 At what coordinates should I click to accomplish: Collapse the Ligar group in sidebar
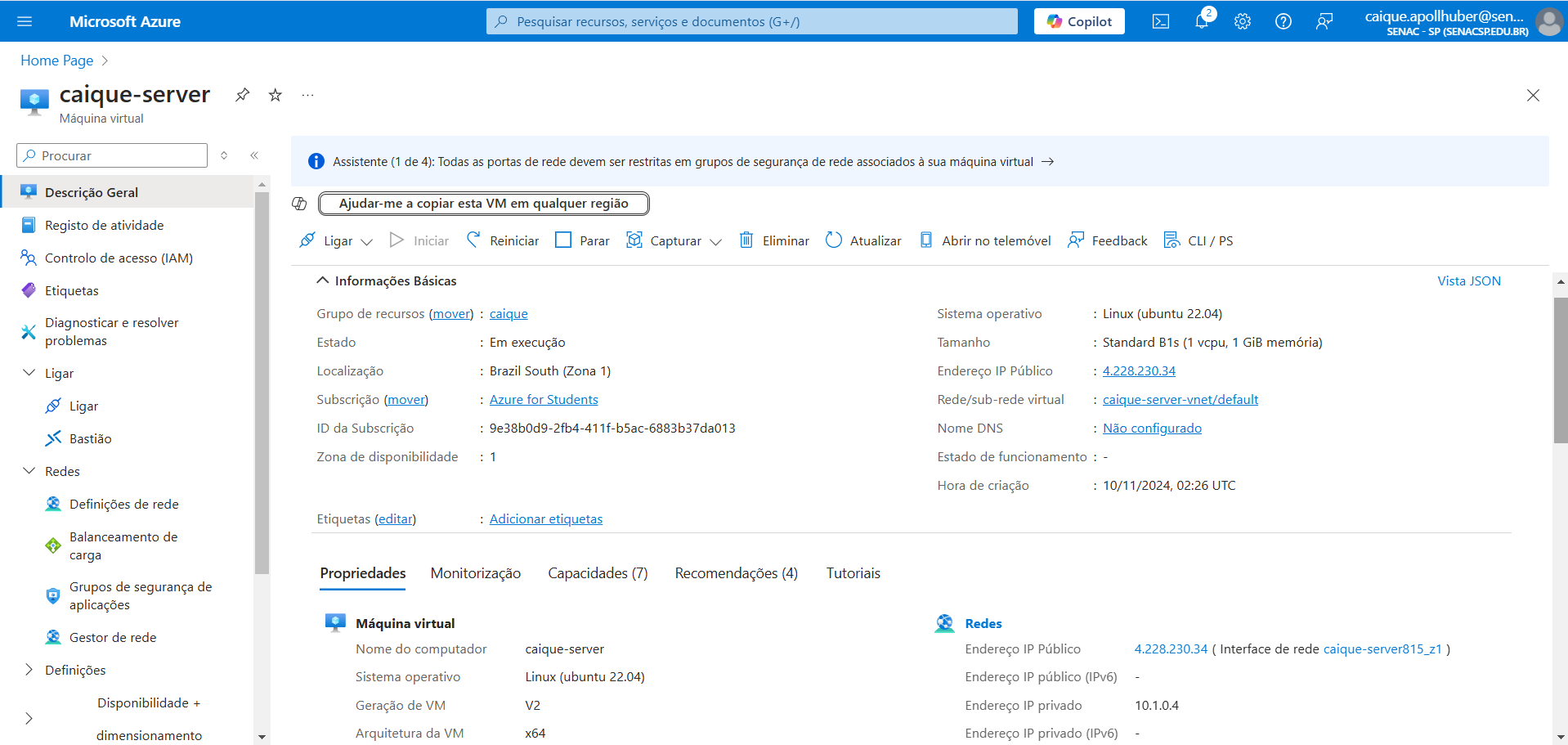[x=29, y=373]
